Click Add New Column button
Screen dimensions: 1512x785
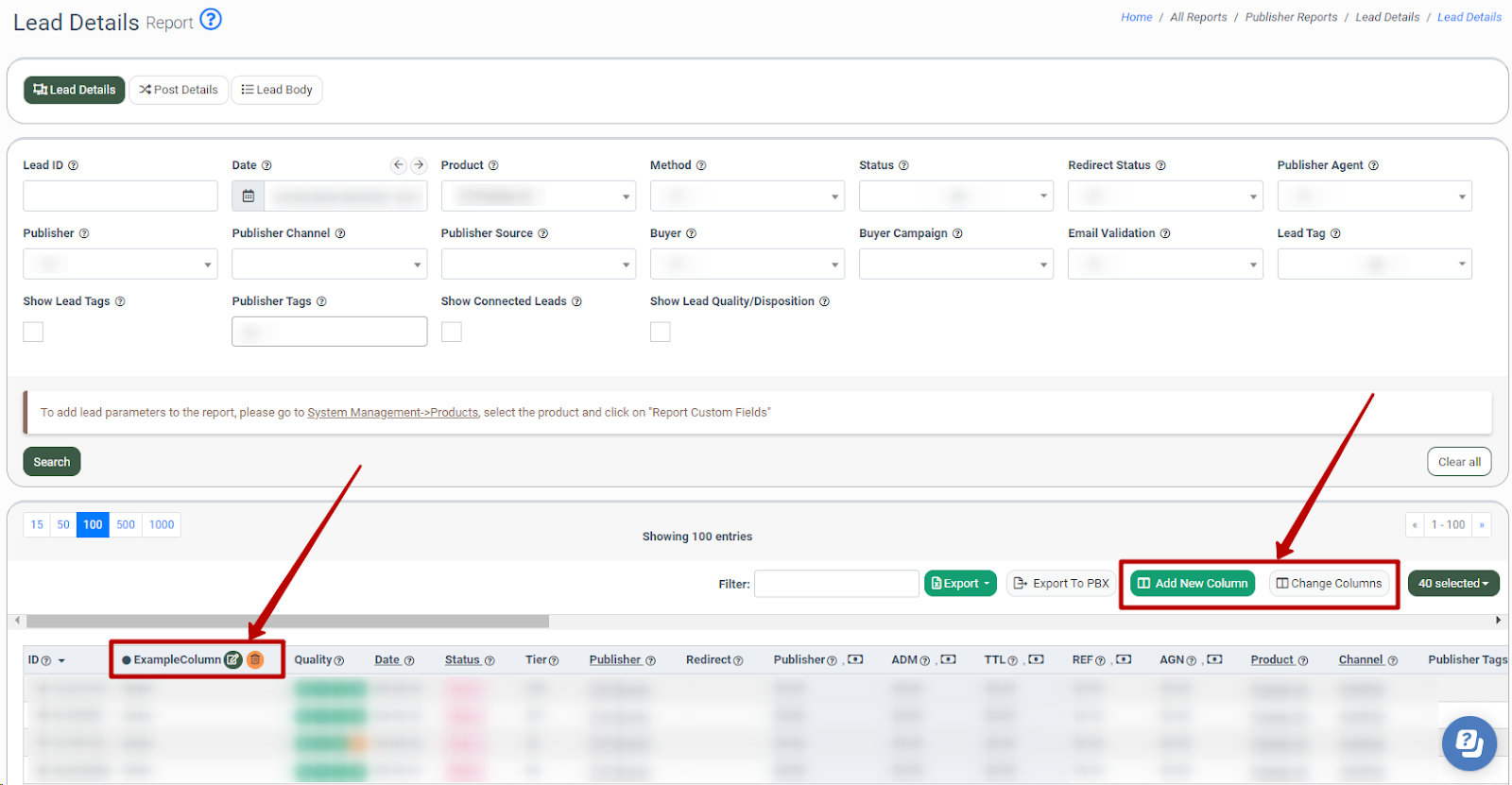tap(1193, 584)
